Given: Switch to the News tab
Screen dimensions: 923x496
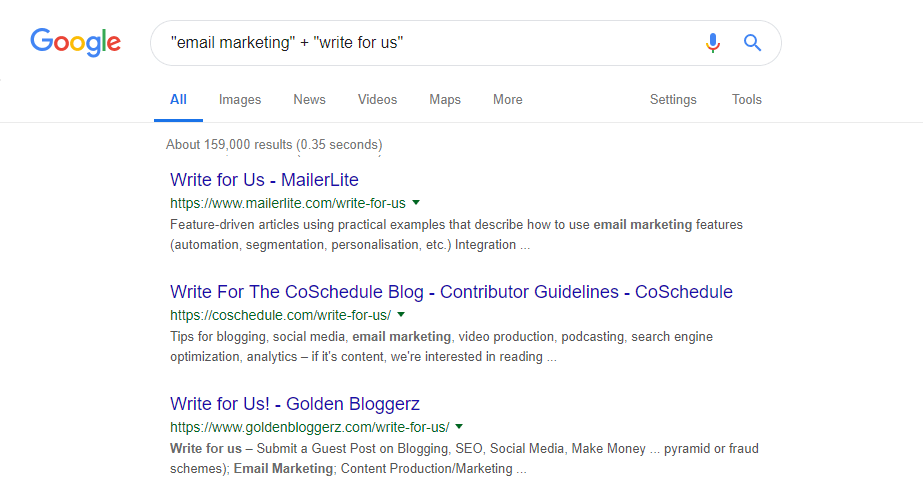Looking at the screenshot, I should click(x=309, y=100).
